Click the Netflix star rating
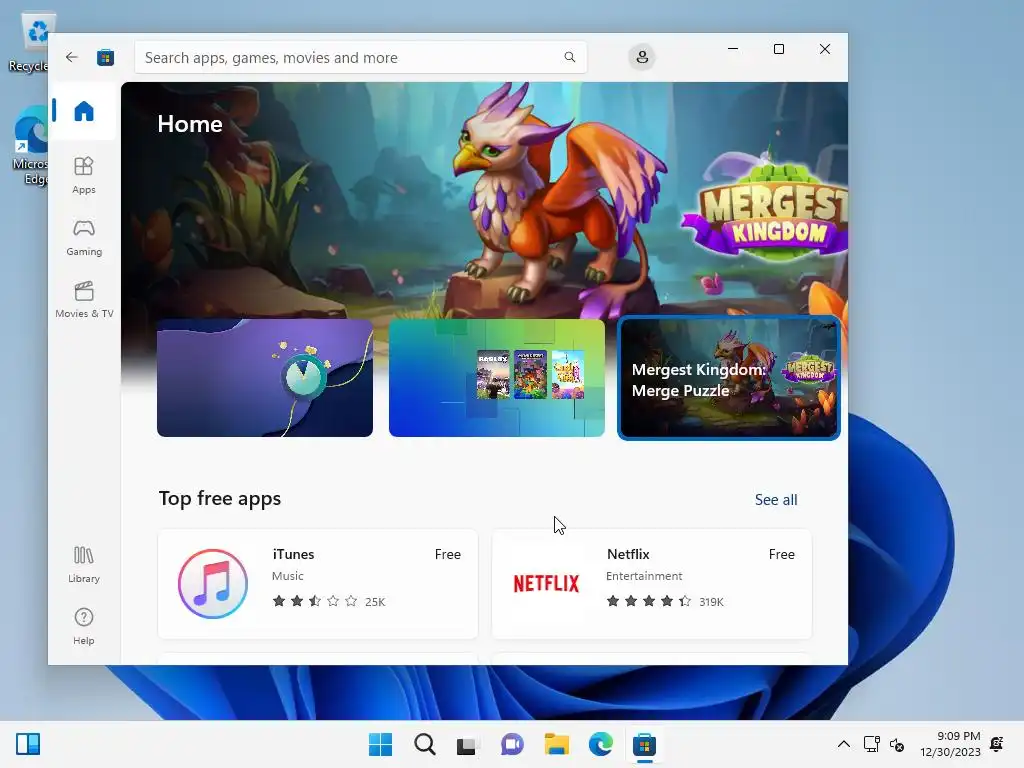The height and width of the screenshot is (768, 1024). [648, 601]
